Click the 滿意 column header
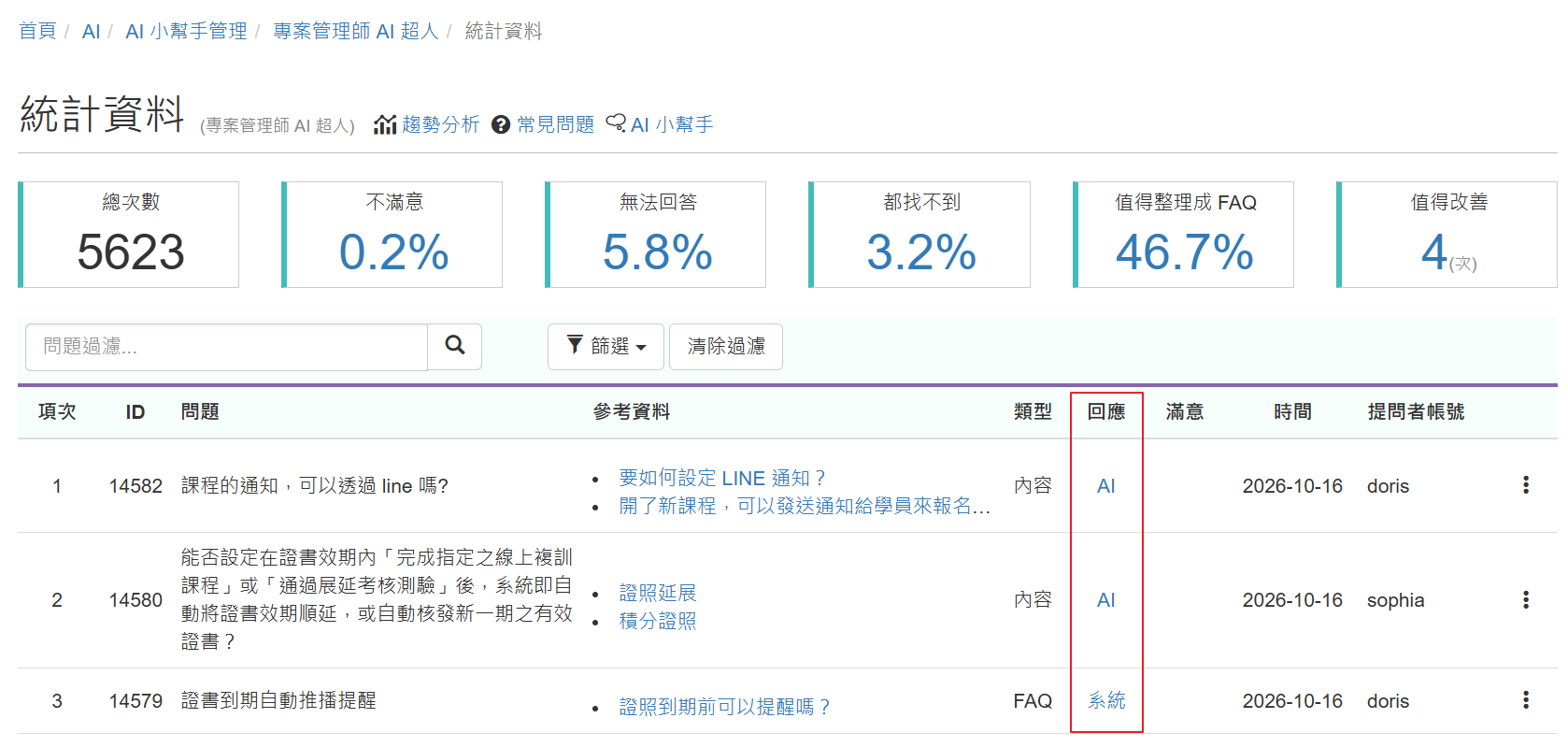1568x747 pixels. [1184, 411]
